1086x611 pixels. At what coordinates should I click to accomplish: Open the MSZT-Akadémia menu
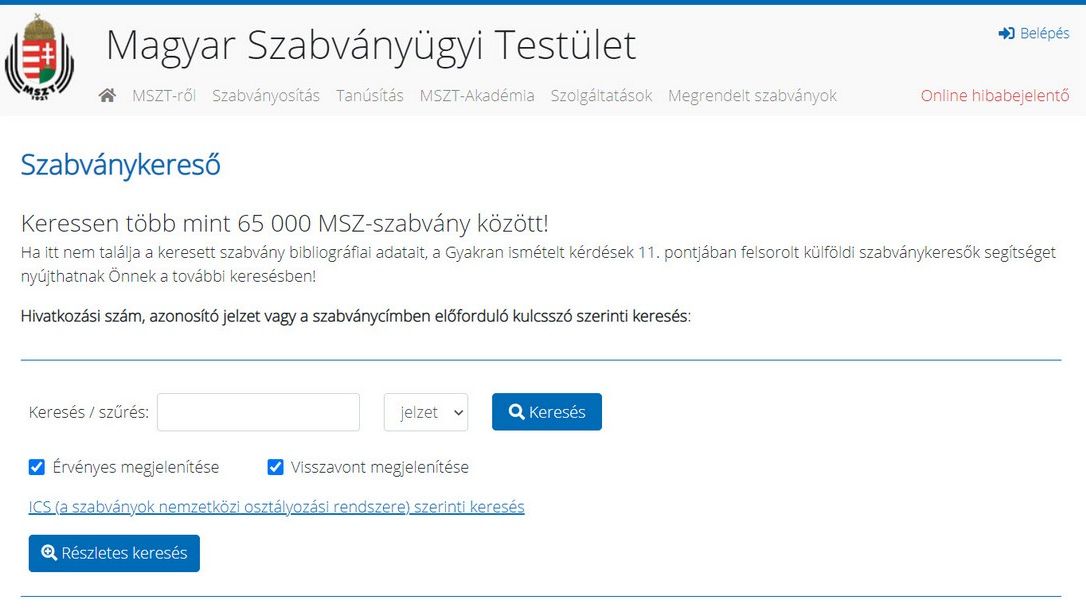click(477, 96)
